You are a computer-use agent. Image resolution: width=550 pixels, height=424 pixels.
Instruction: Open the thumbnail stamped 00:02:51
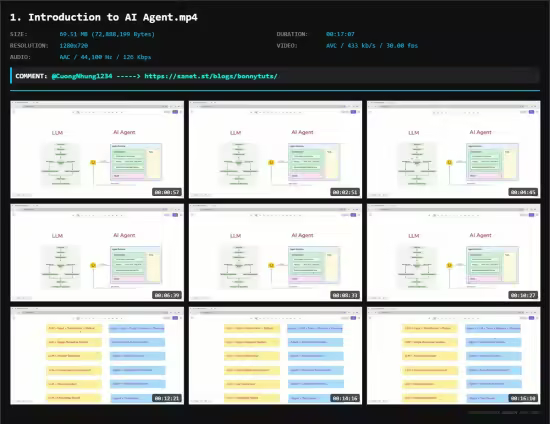click(x=275, y=149)
